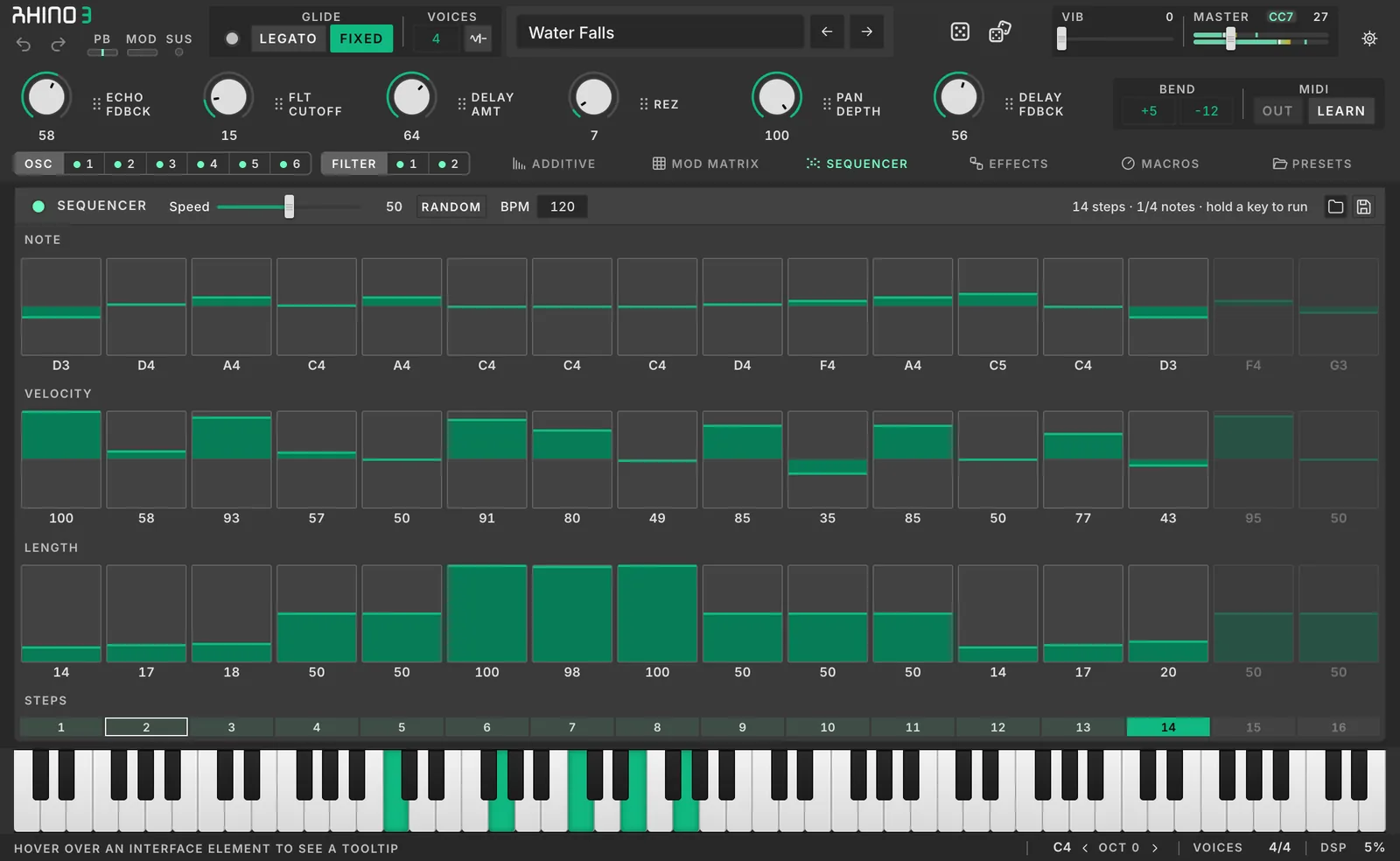Toggle the SUS indicator
1400x861 pixels.
[x=178, y=52]
